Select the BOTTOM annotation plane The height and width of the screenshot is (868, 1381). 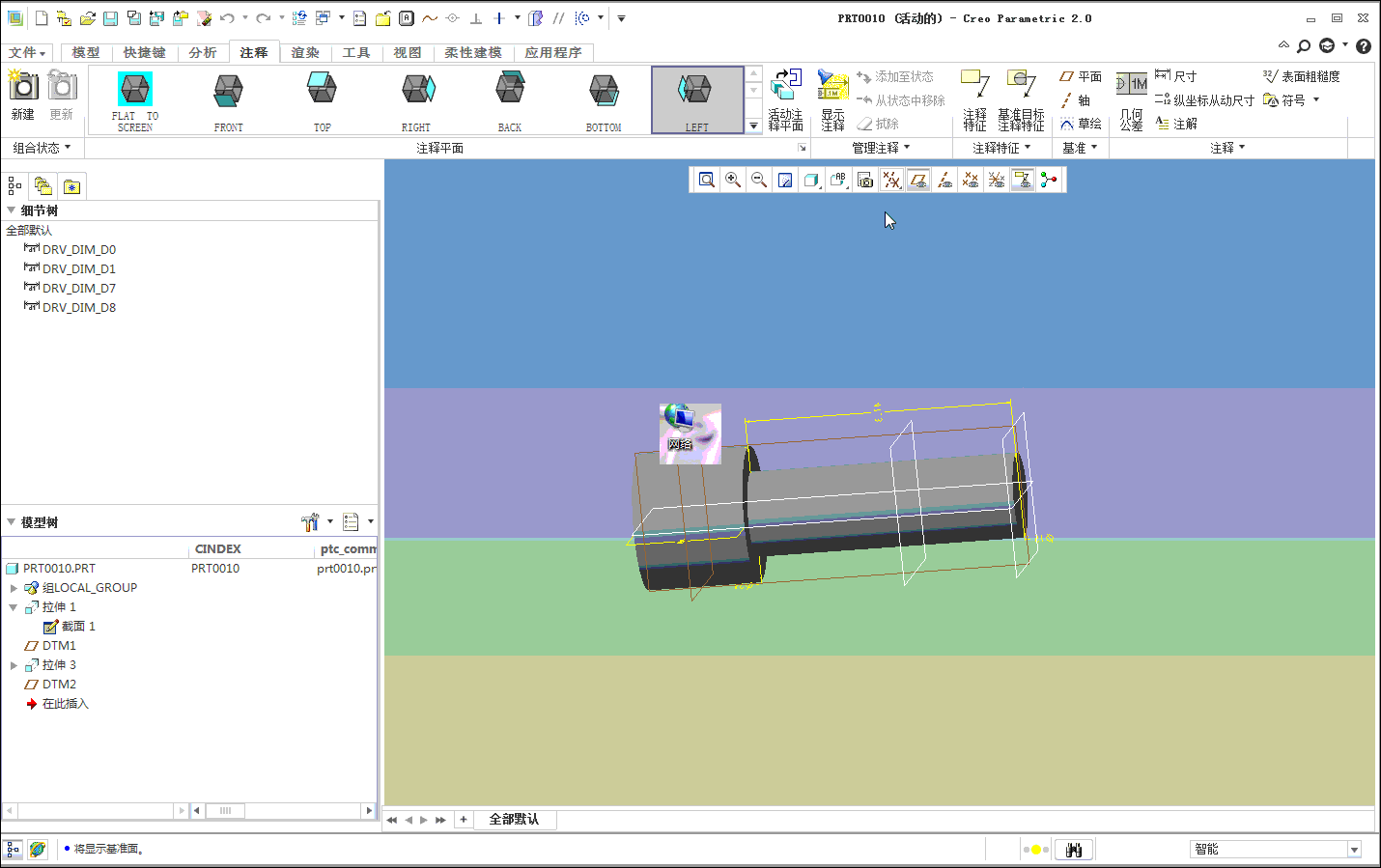[x=604, y=100]
